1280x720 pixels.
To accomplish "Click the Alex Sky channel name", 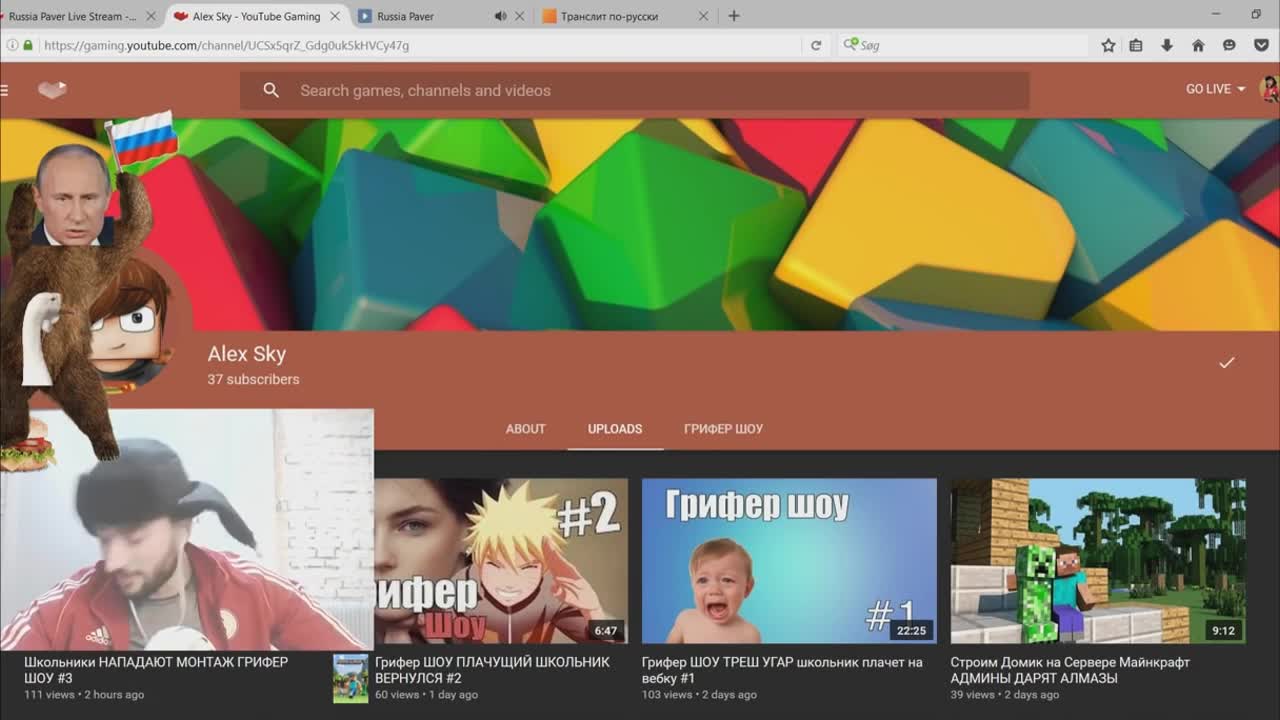I will 247,354.
